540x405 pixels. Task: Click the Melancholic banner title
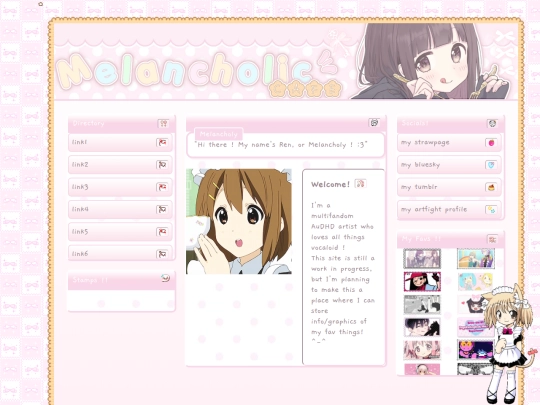(x=184, y=71)
